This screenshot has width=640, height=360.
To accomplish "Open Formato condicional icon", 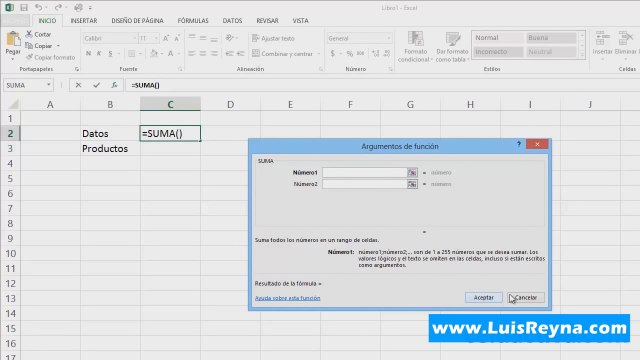I will tap(415, 39).
